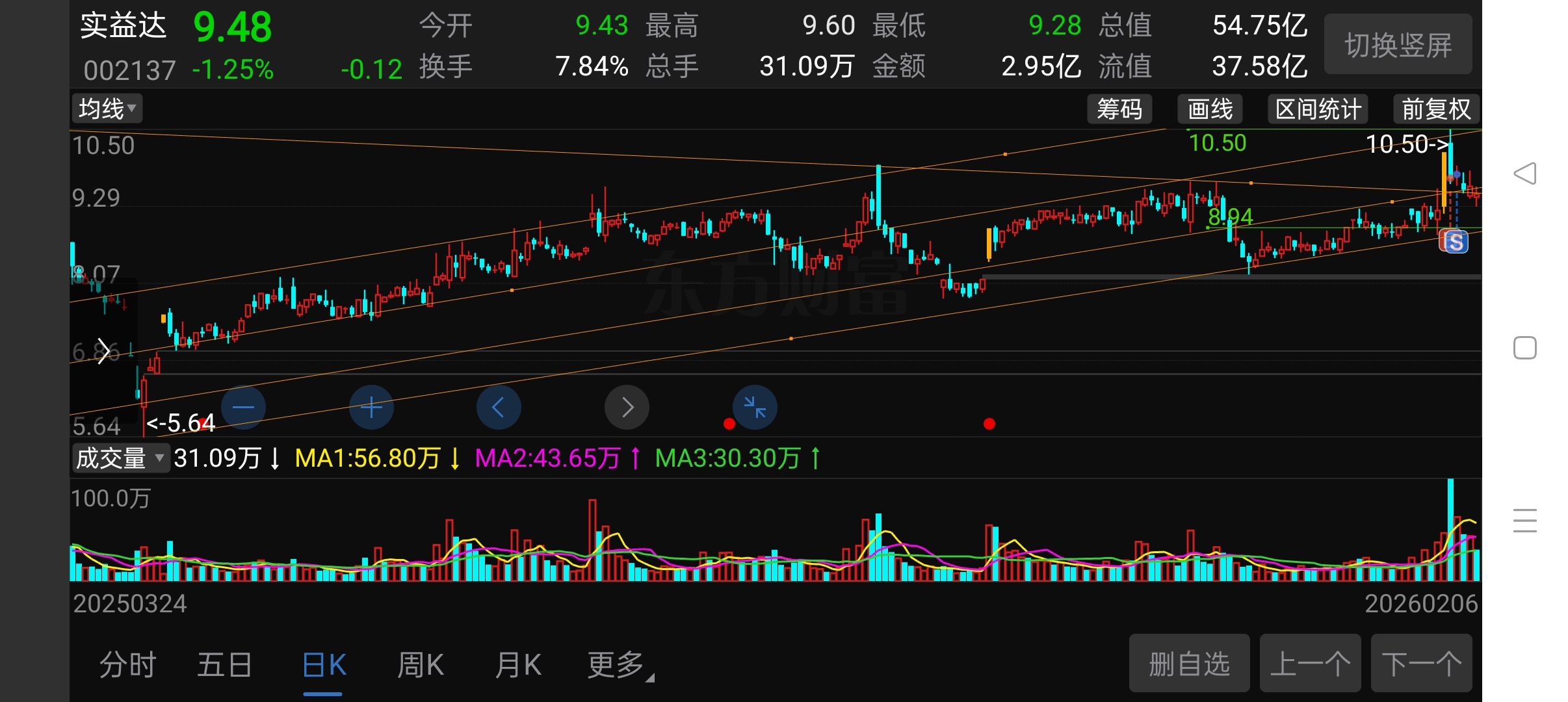Open Android recent apps menu lines
The width and height of the screenshot is (1568, 702).
coord(1524,520)
